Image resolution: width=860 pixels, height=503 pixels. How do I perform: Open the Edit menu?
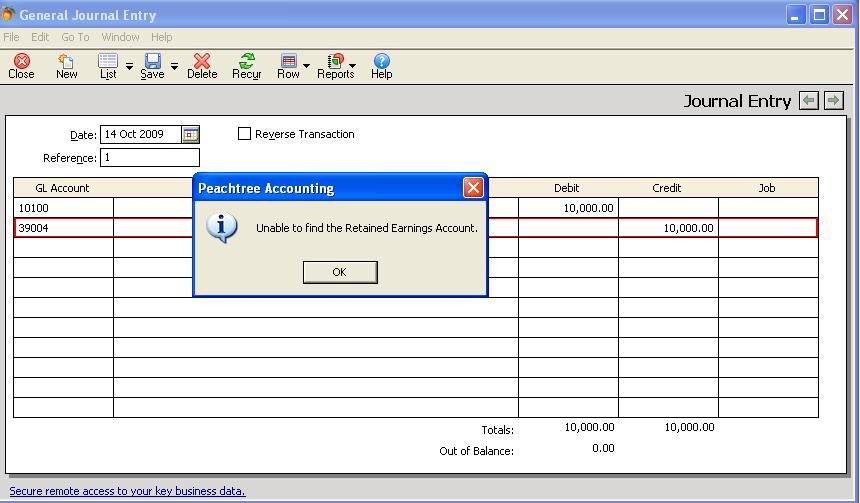point(40,37)
